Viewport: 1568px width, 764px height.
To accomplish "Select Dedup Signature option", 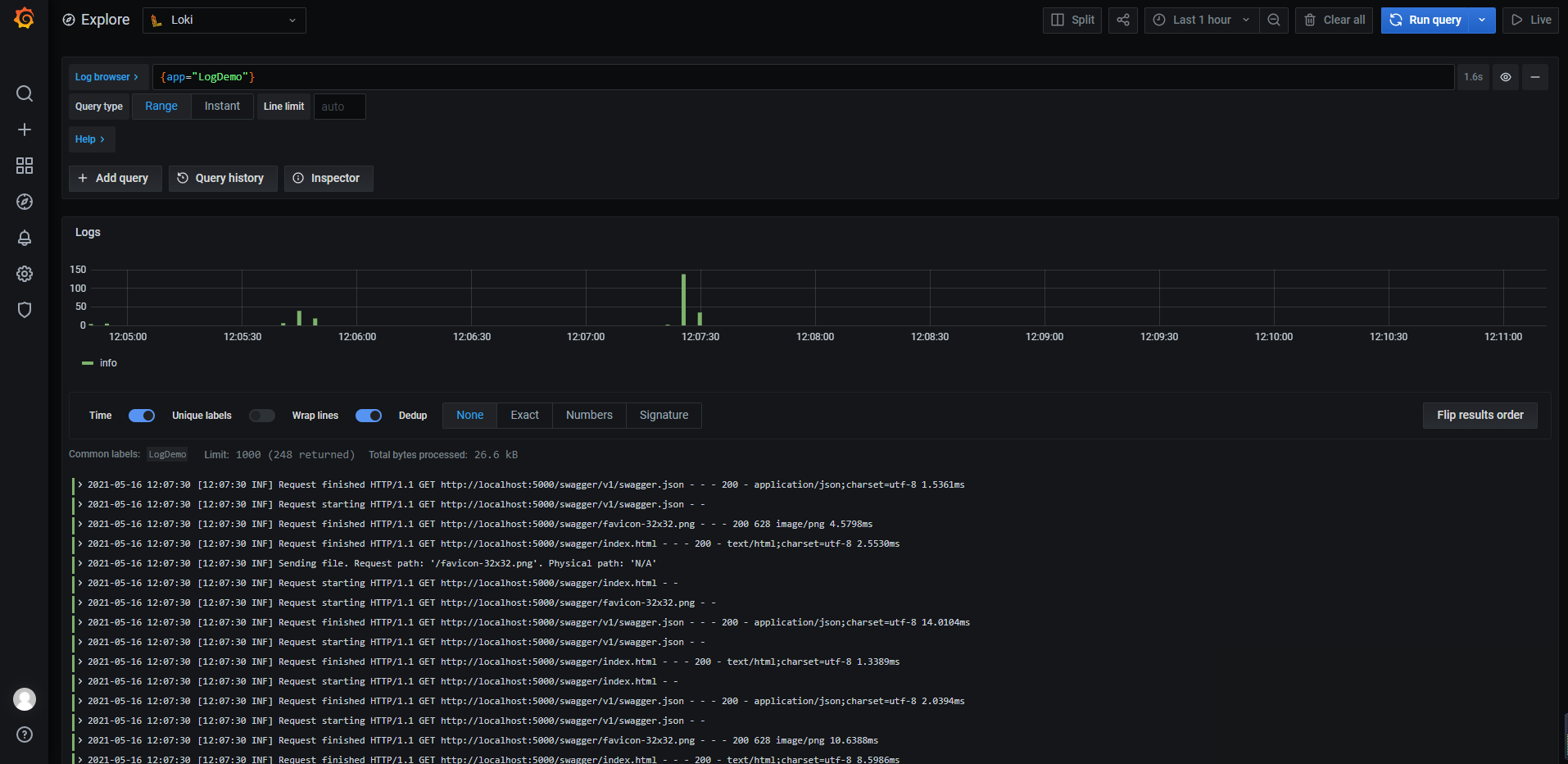I will click(x=664, y=416).
